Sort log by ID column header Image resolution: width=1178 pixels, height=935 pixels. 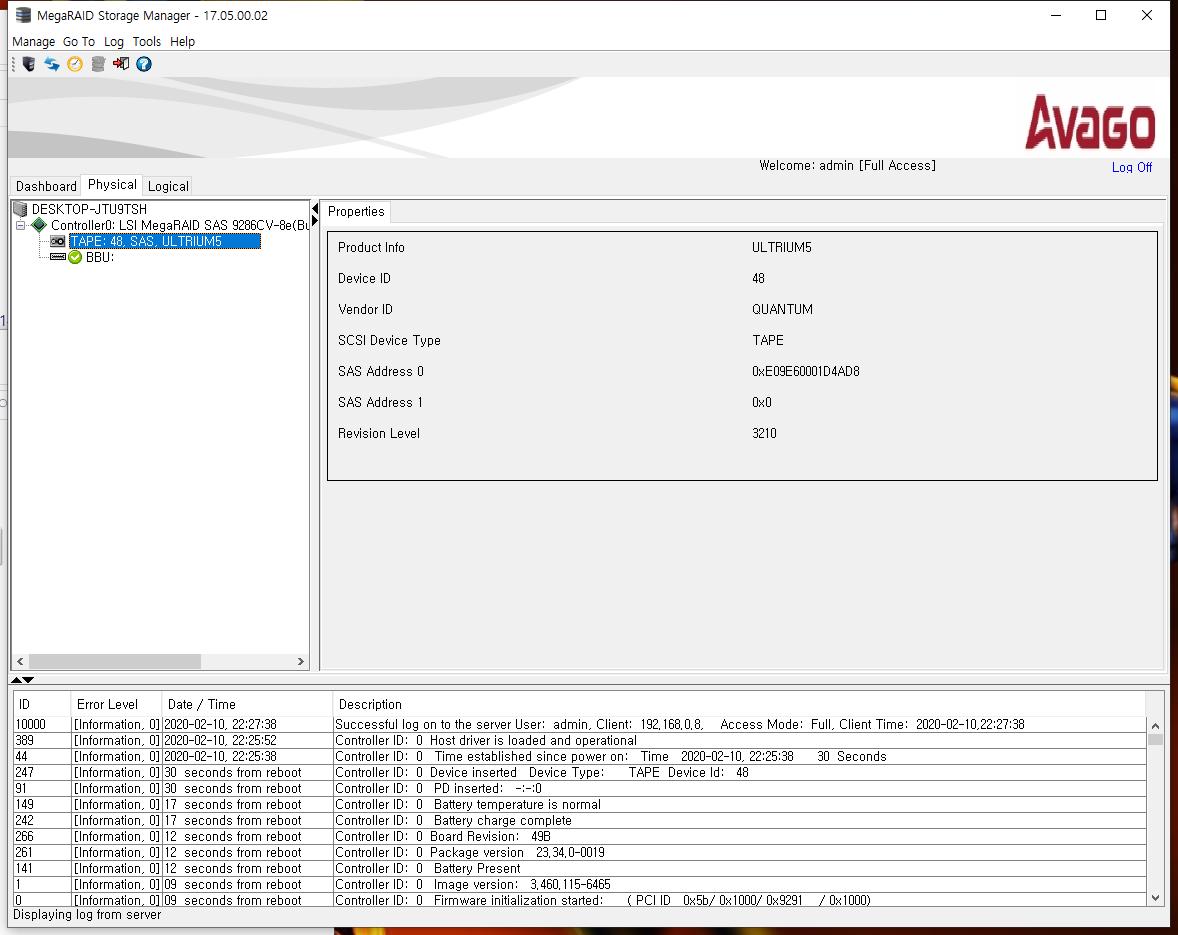pyautogui.click(x=42, y=704)
